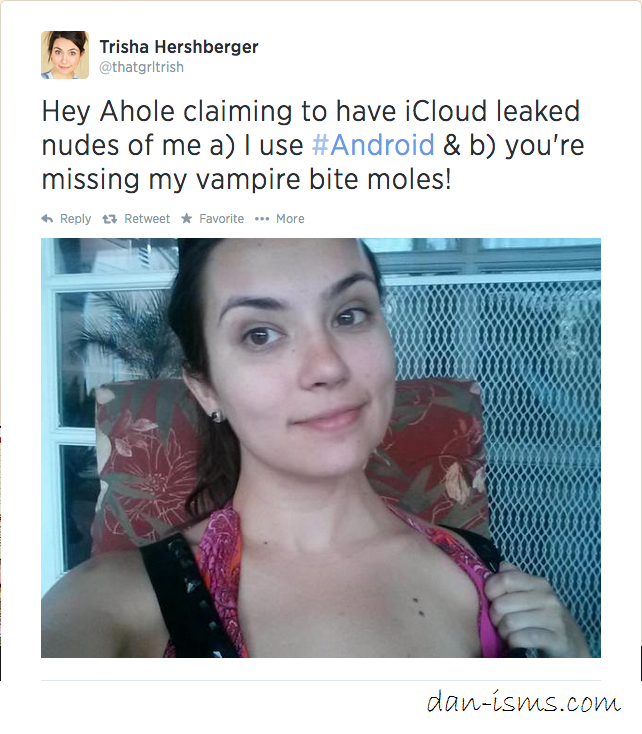Open the profile avatar thumbnail

(65, 55)
